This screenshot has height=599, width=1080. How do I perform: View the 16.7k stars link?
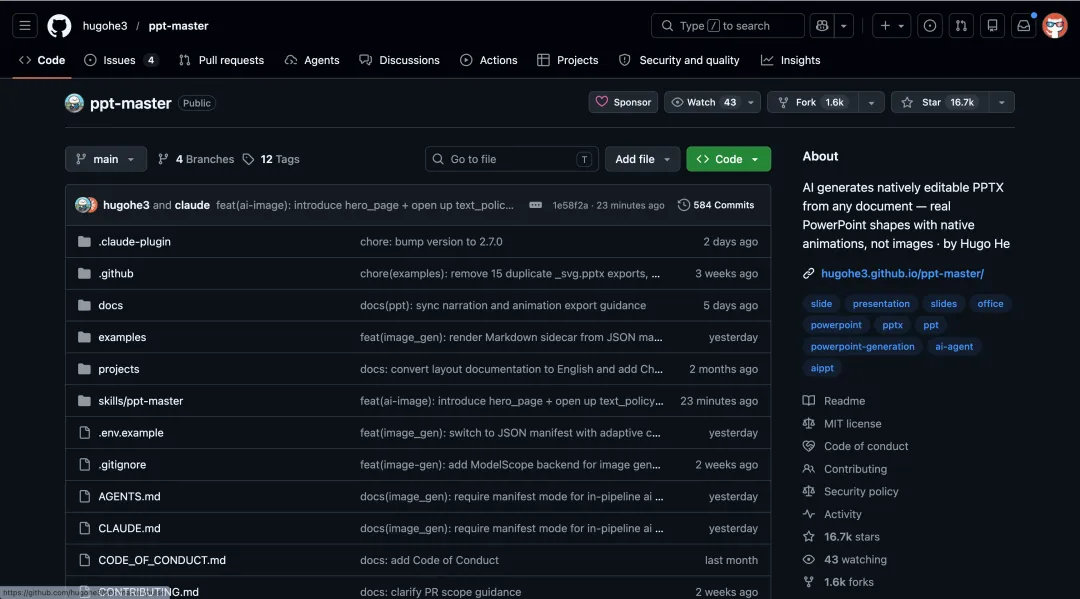point(841,537)
